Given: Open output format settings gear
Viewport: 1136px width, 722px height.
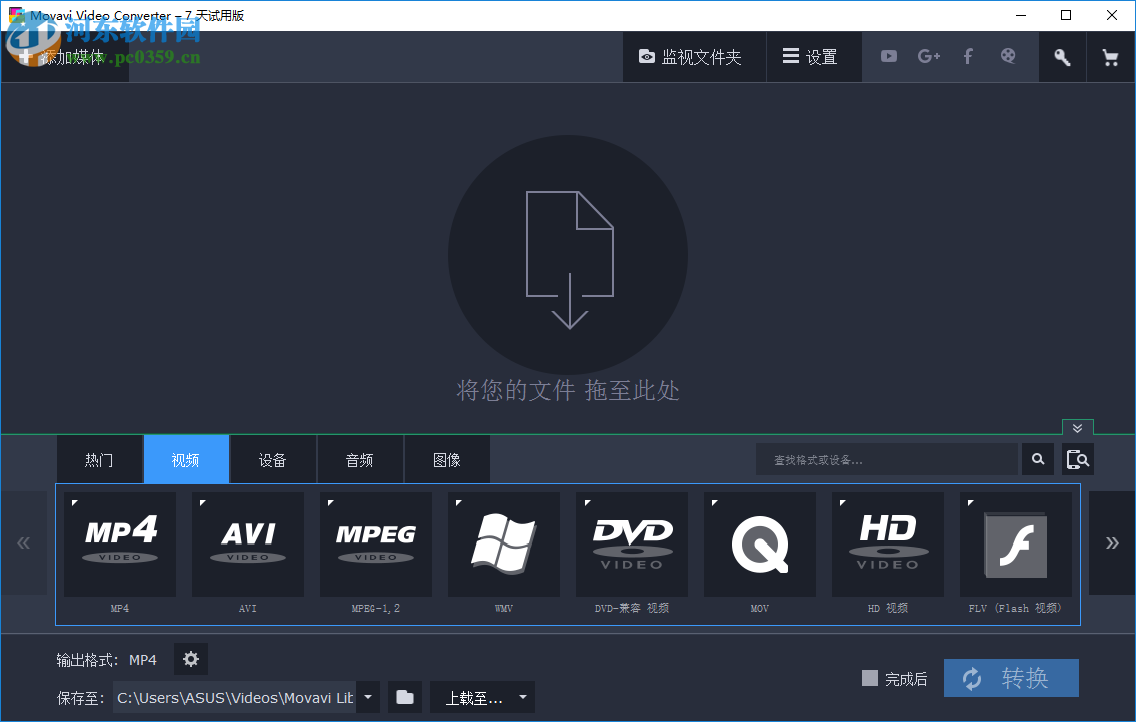Looking at the screenshot, I should coord(190,659).
